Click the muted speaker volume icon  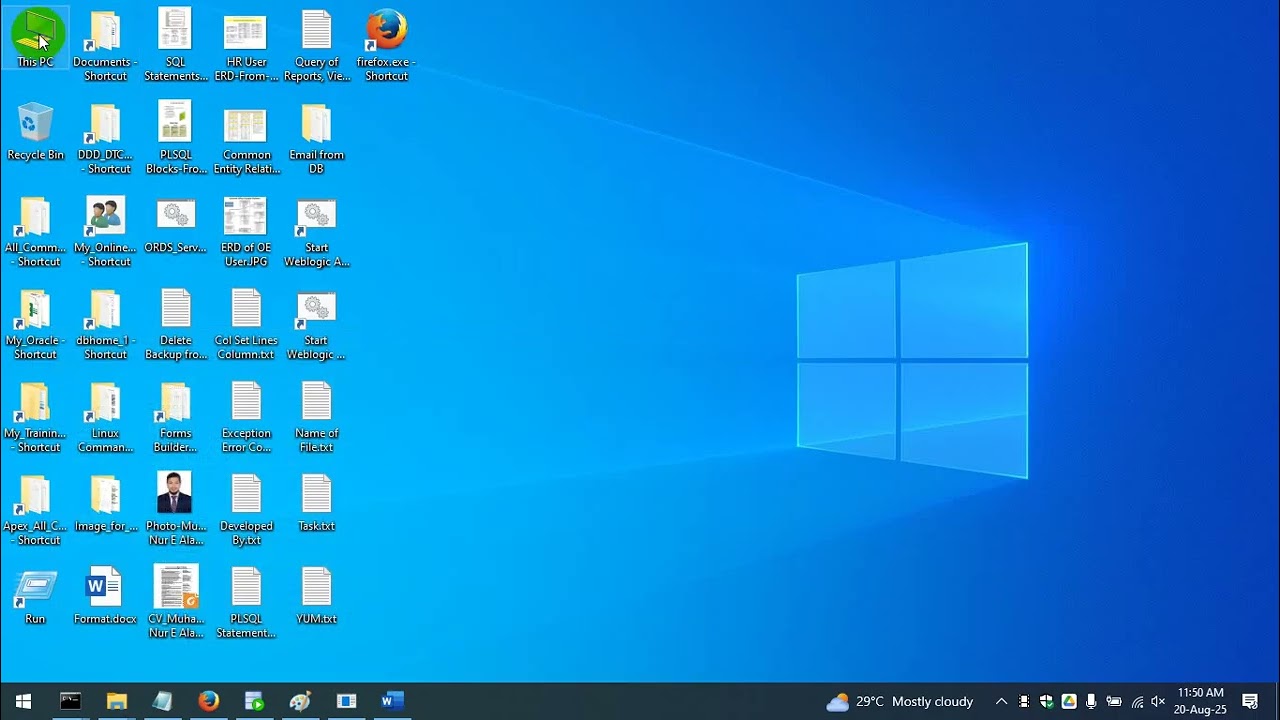(x=1159, y=702)
